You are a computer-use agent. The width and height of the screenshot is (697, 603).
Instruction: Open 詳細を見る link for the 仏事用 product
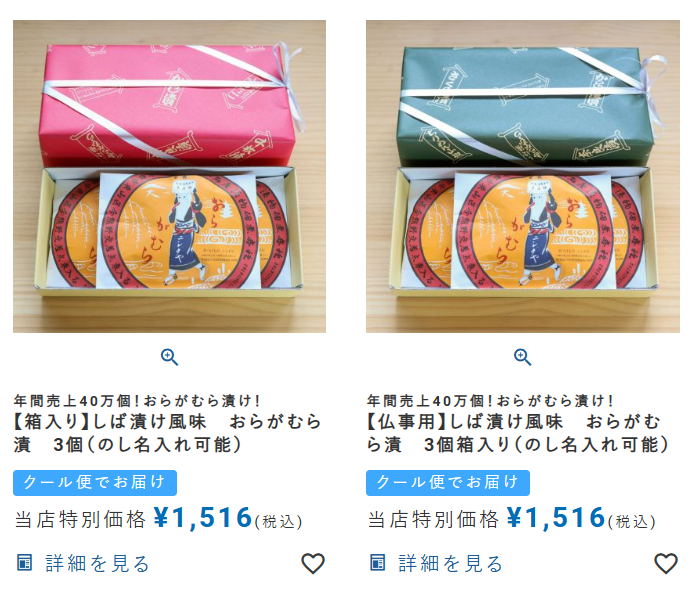(x=450, y=563)
